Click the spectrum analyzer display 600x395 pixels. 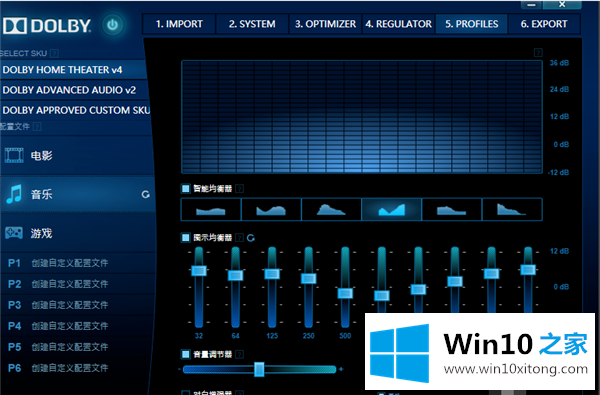coord(362,117)
